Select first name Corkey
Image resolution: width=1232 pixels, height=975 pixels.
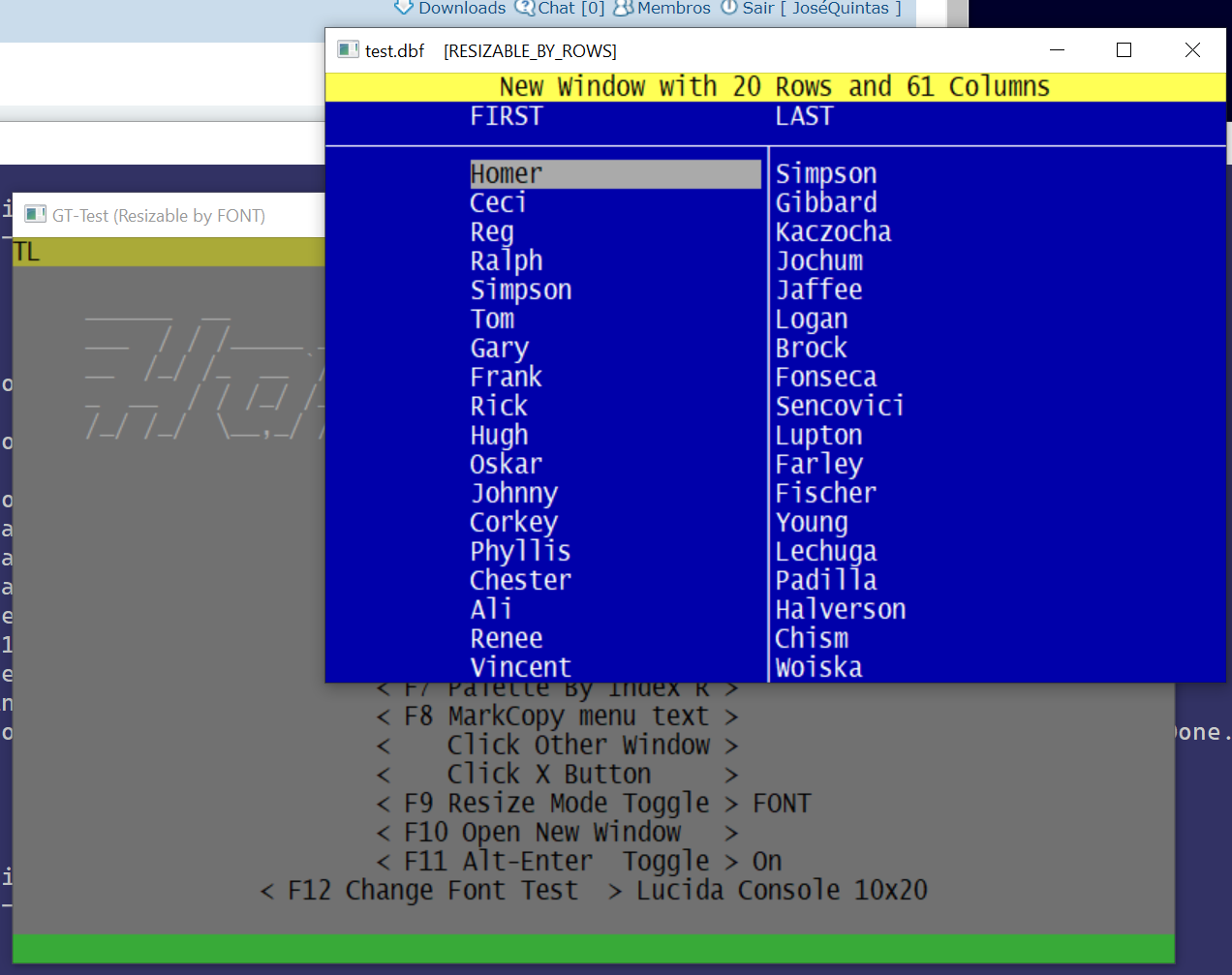click(x=514, y=523)
